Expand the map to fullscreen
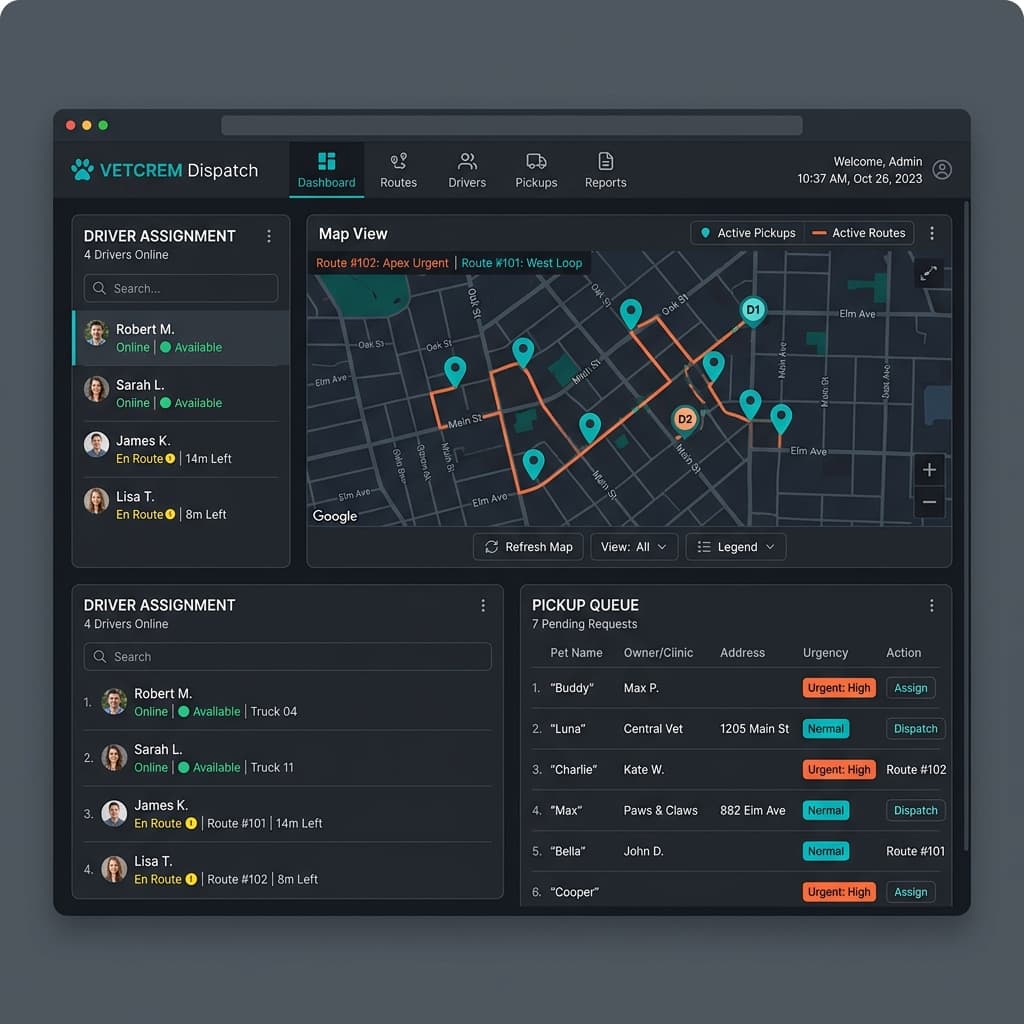Viewport: 1024px width, 1024px height. (x=929, y=272)
